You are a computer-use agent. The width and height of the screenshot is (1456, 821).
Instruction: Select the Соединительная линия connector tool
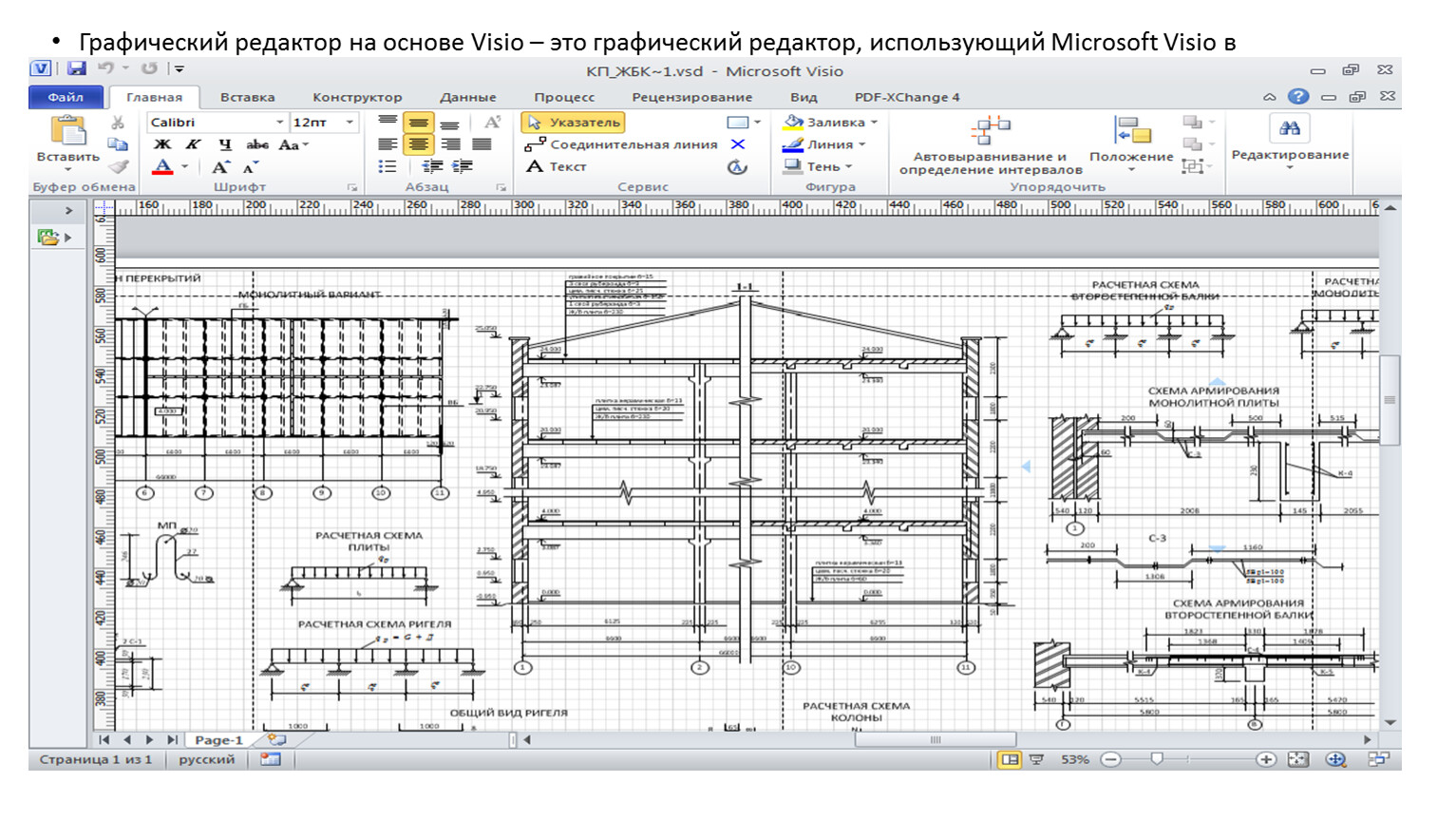point(622,144)
